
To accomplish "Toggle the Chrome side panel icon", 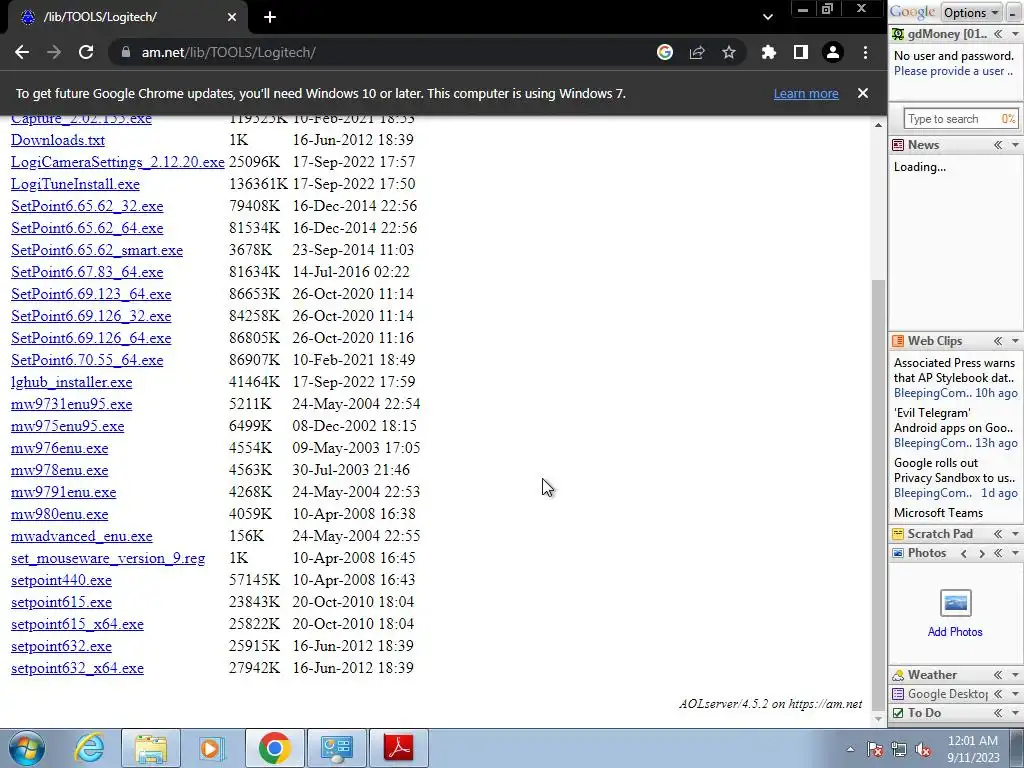I will [x=801, y=52].
